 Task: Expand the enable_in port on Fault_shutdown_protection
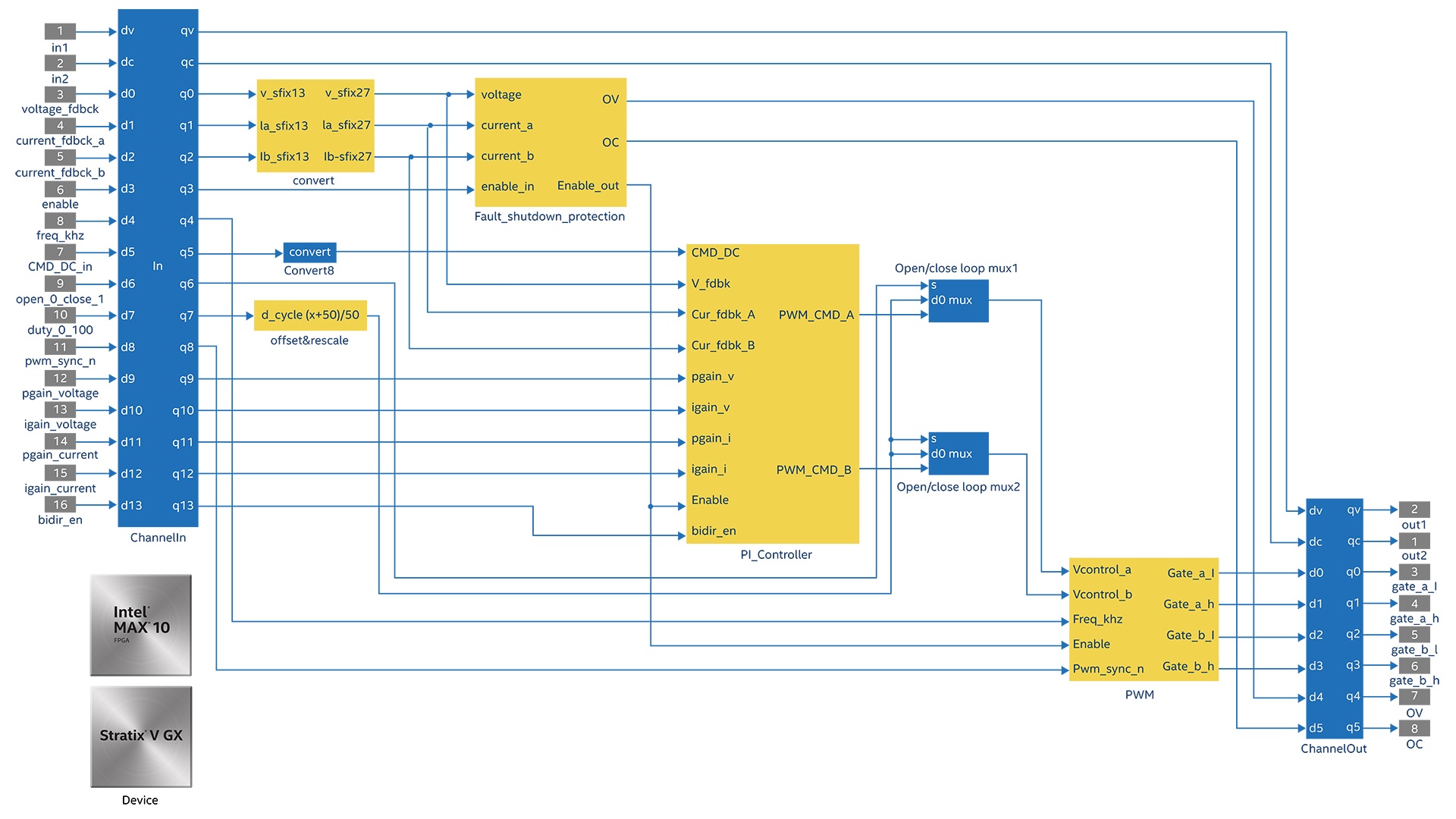pos(507,186)
